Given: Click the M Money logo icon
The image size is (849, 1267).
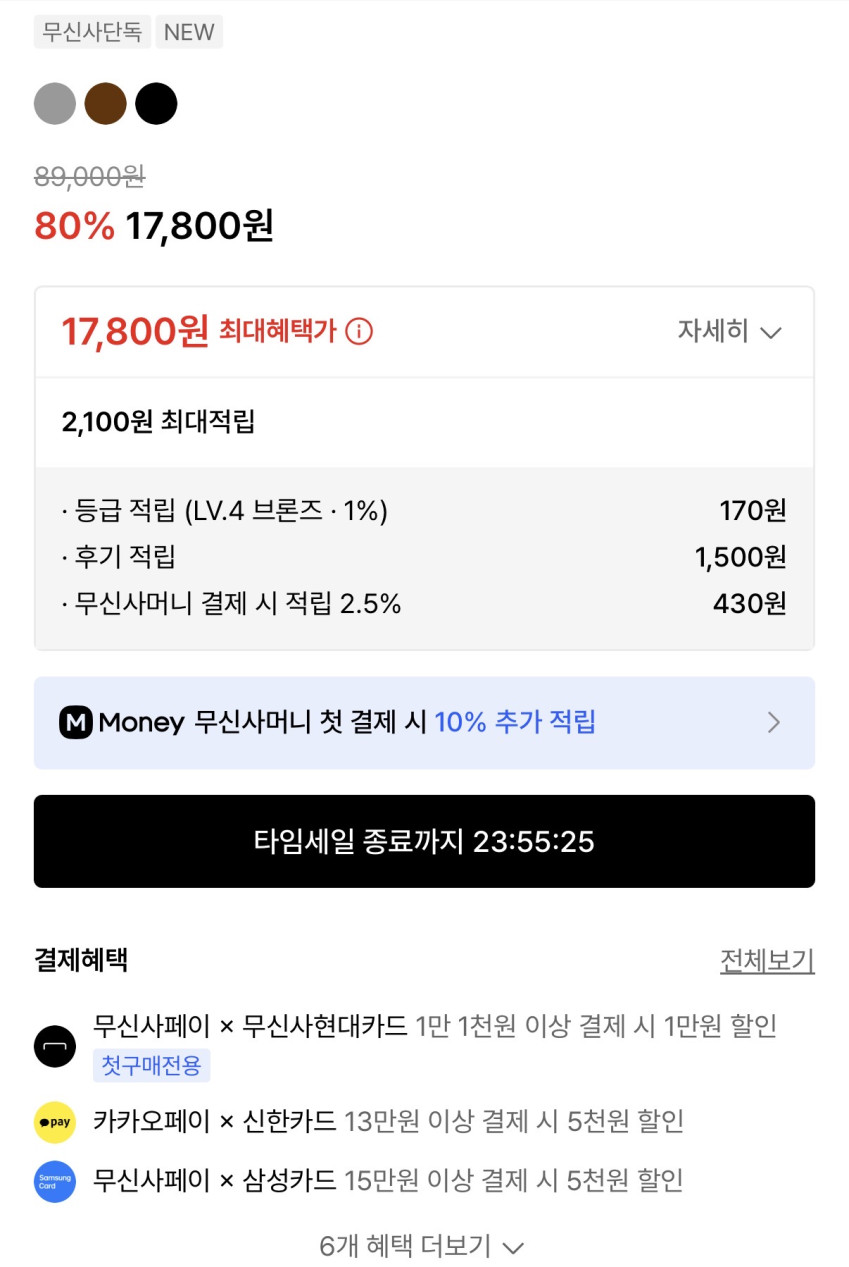Looking at the screenshot, I should (76, 722).
